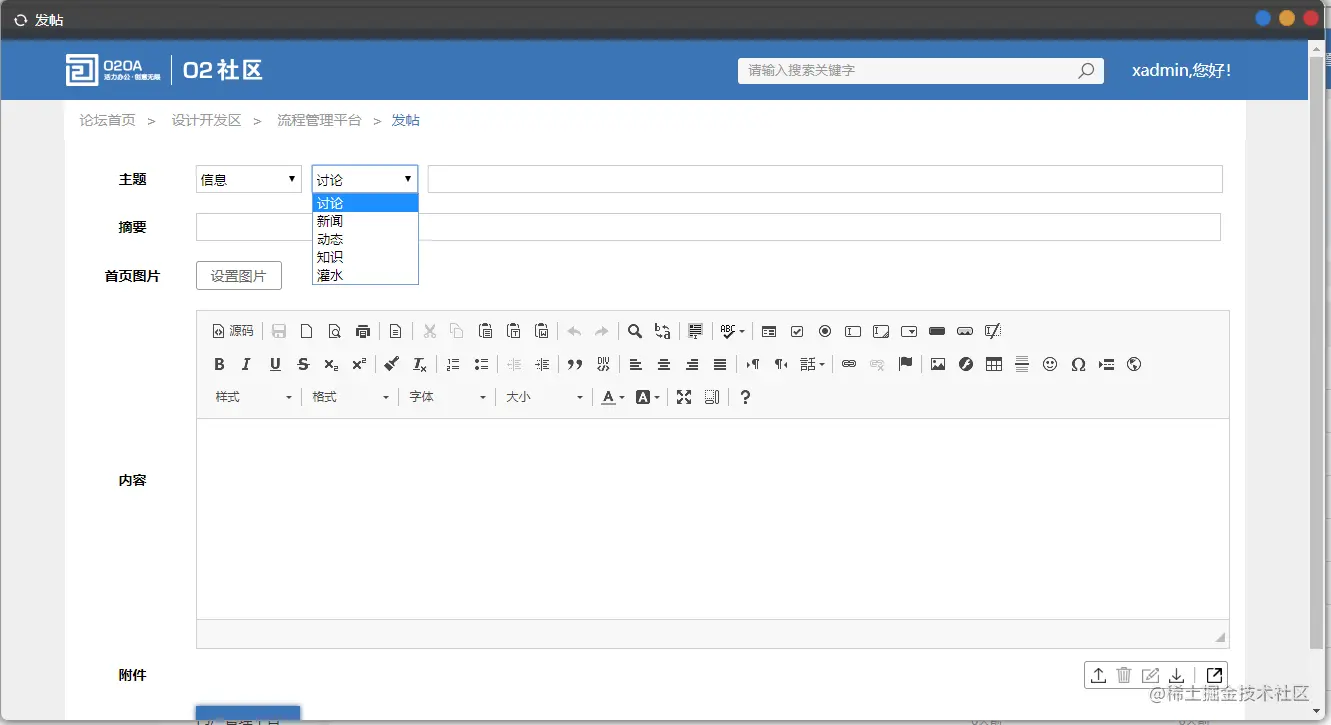Insert a table into the editor
This screenshot has height=725, width=1331.
(994, 364)
